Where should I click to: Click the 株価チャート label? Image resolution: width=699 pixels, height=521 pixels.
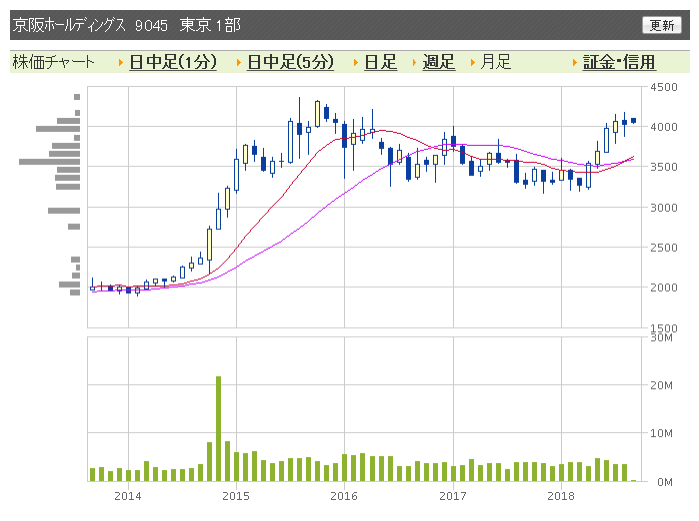pyautogui.click(x=53, y=62)
